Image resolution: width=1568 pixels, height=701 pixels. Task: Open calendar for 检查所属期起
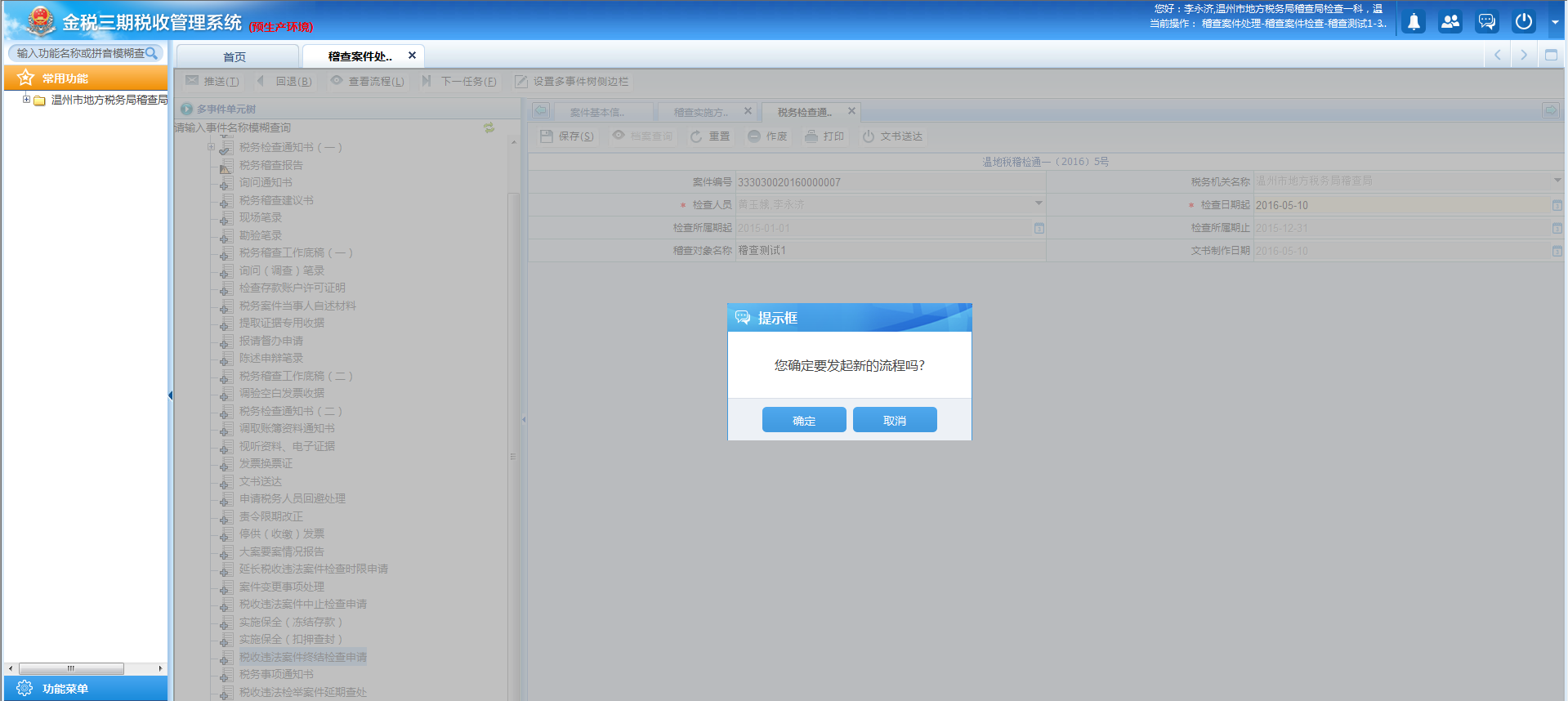tap(1039, 228)
